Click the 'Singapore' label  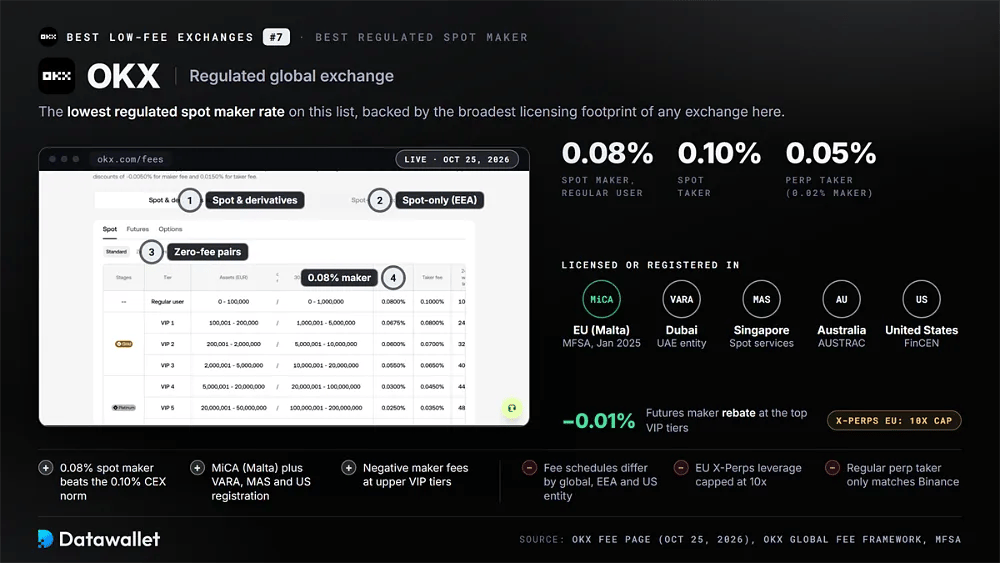click(761, 330)
